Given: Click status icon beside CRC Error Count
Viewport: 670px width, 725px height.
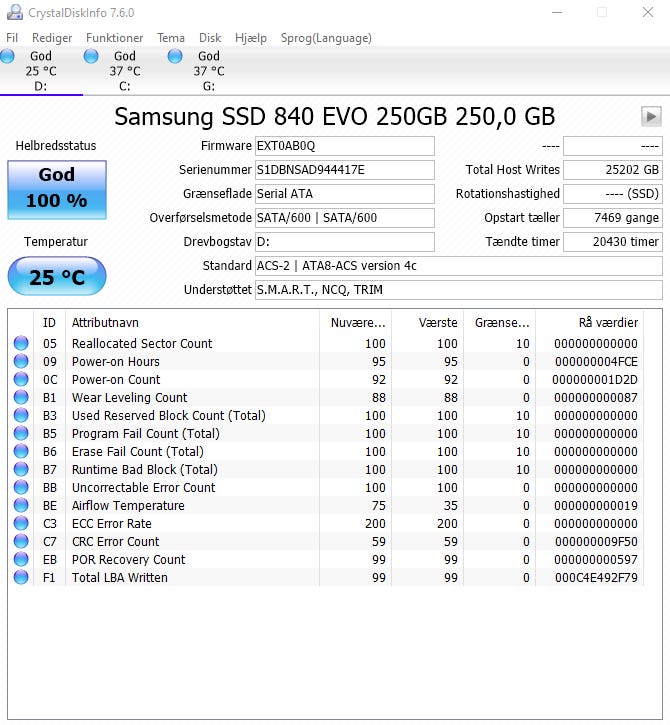Looking at the screenshot, I should (21, 542).
